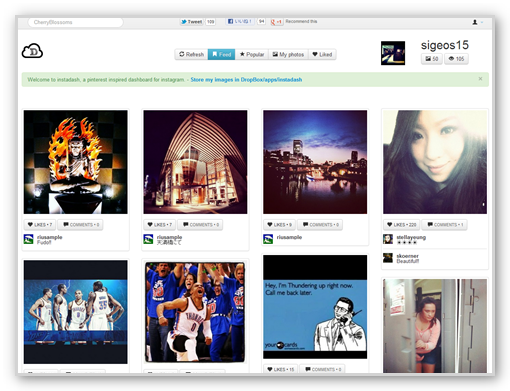Screen dimensions: 510x391
Task: Click riusample avatar under night city photo
Action: click(x=268, y=239)
